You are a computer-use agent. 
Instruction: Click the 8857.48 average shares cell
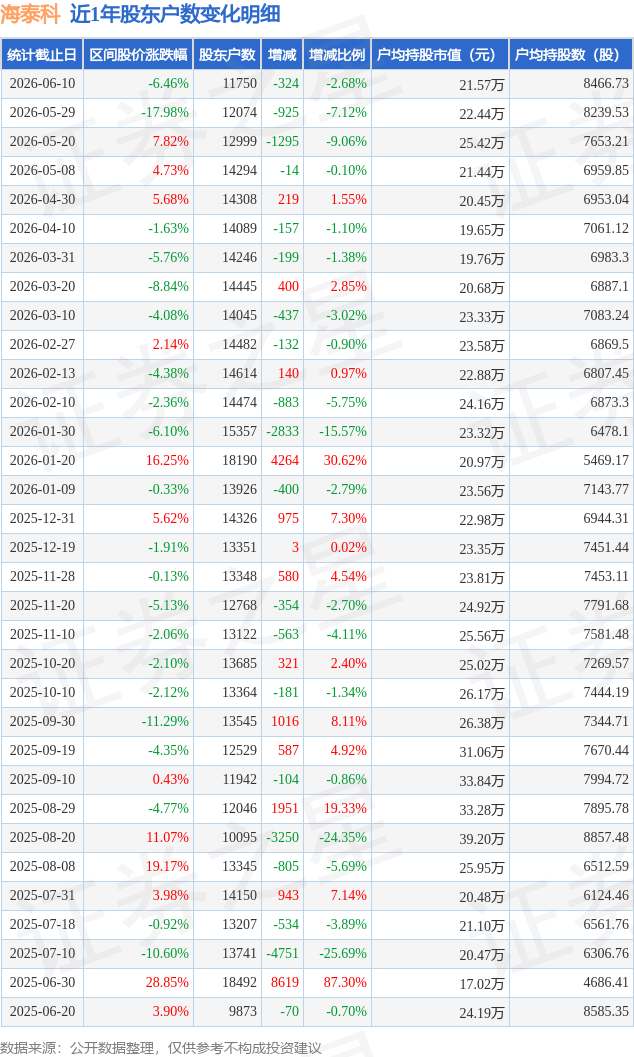(606, 837)
